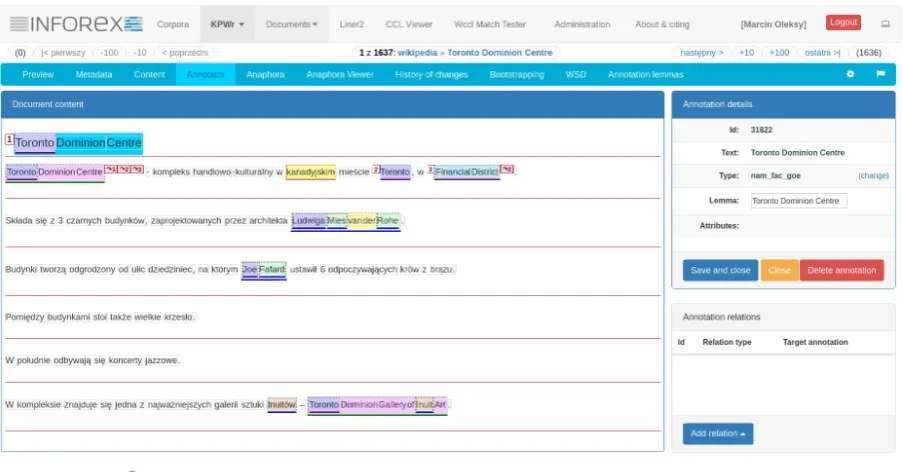Viewport: 903px width, 472px height.
Task: Click the change type link
Action: click(873, 176)
